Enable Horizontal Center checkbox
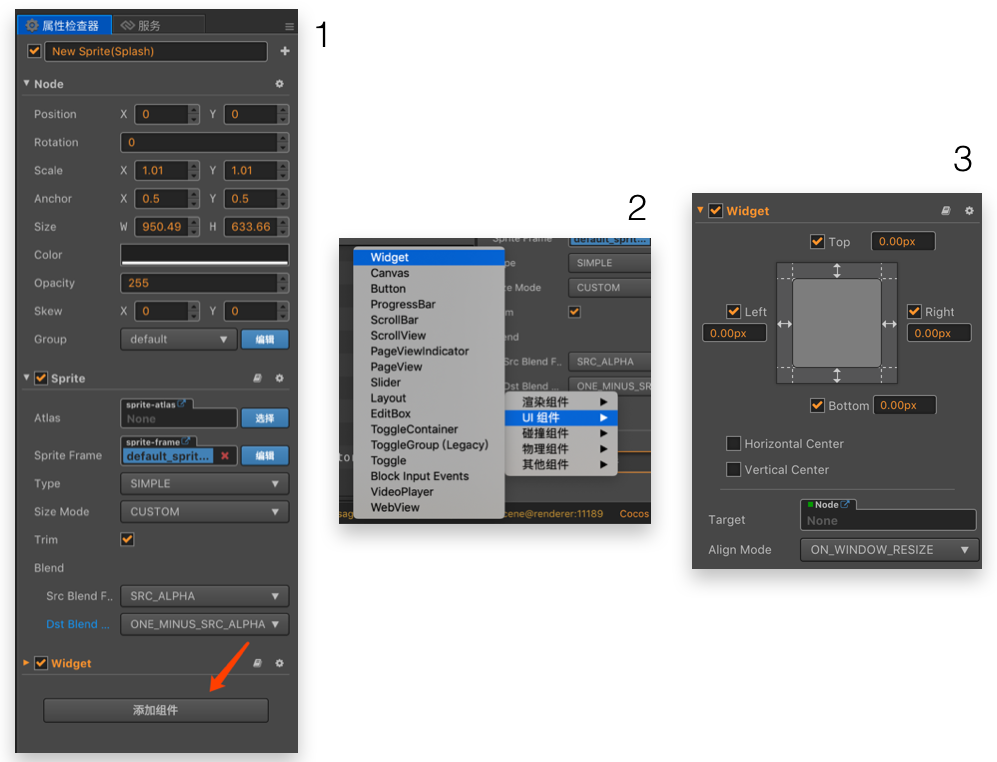Image resolution: width=997 pixels, height=762 pixels. click(734, 443)
